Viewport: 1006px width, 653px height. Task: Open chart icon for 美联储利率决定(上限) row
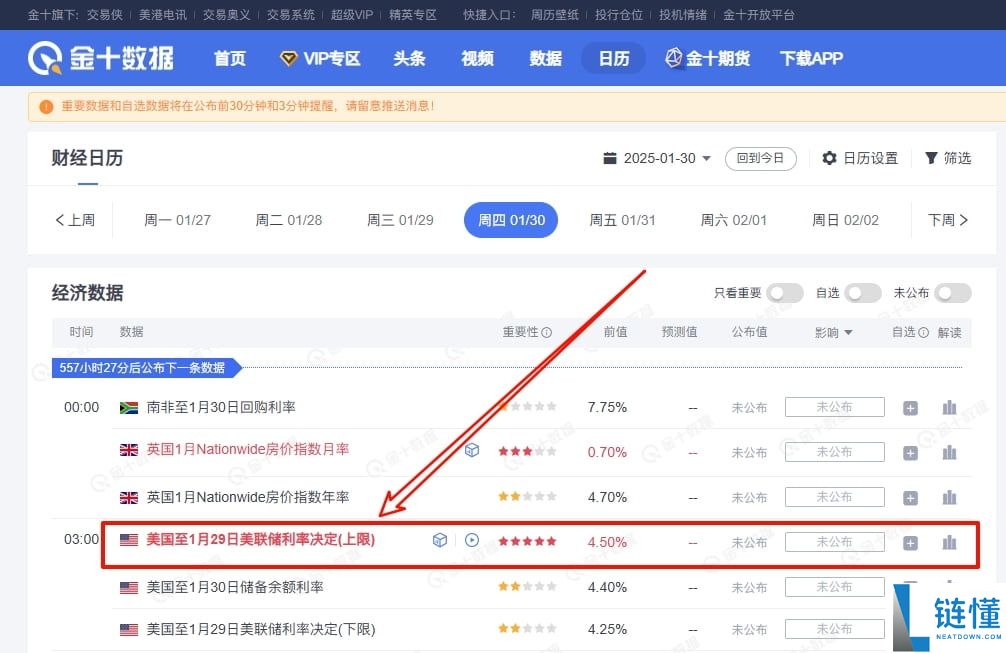[x=950, y=543]
